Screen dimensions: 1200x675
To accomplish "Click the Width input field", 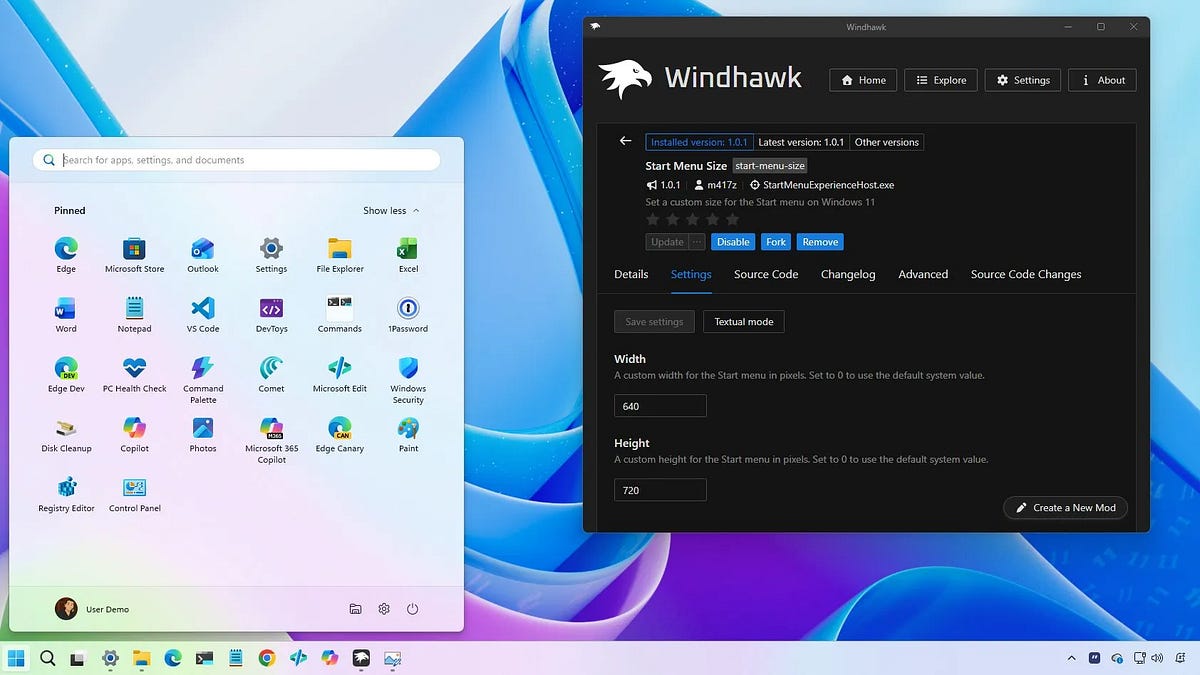I will pyautogui.click(x=660, y=406).
